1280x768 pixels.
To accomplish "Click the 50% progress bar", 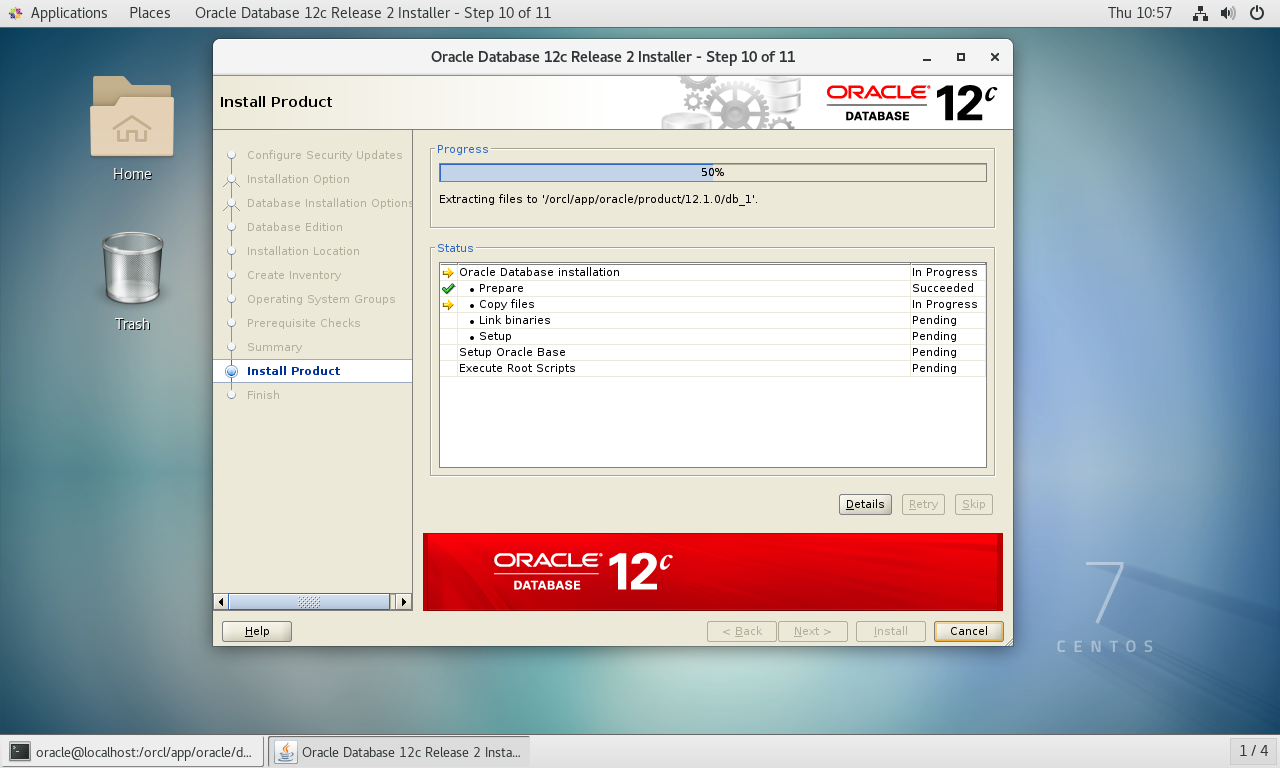I will coord(713,173).
